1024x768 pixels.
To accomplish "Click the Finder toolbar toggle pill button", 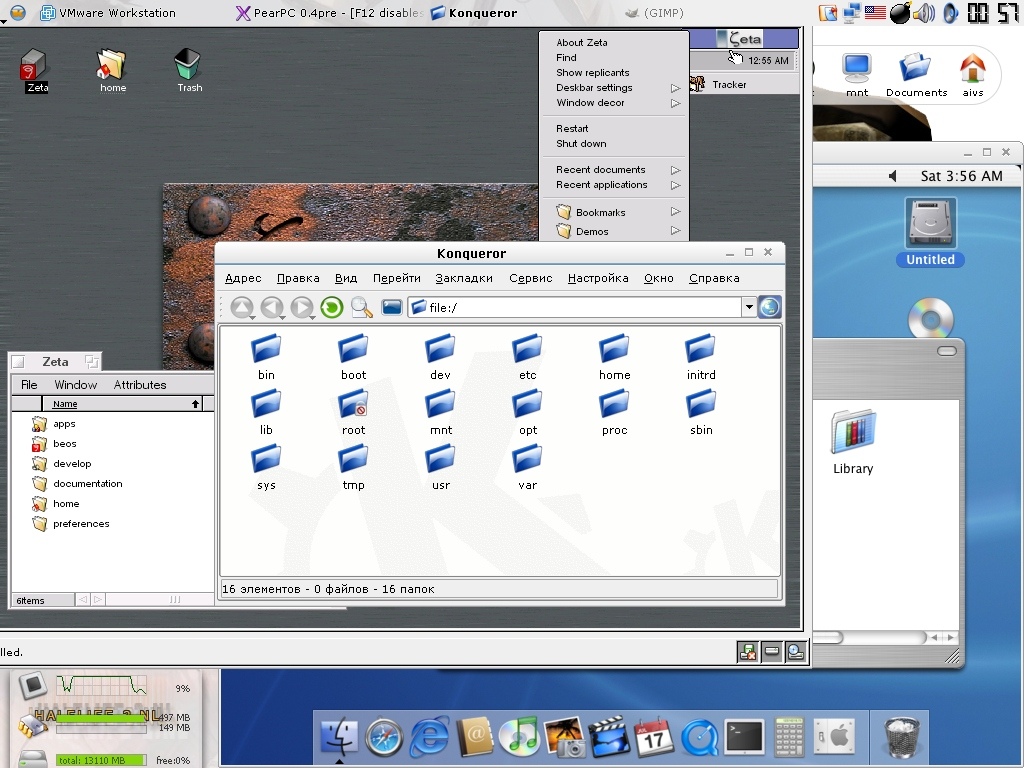I will click(x=947, y=351).
